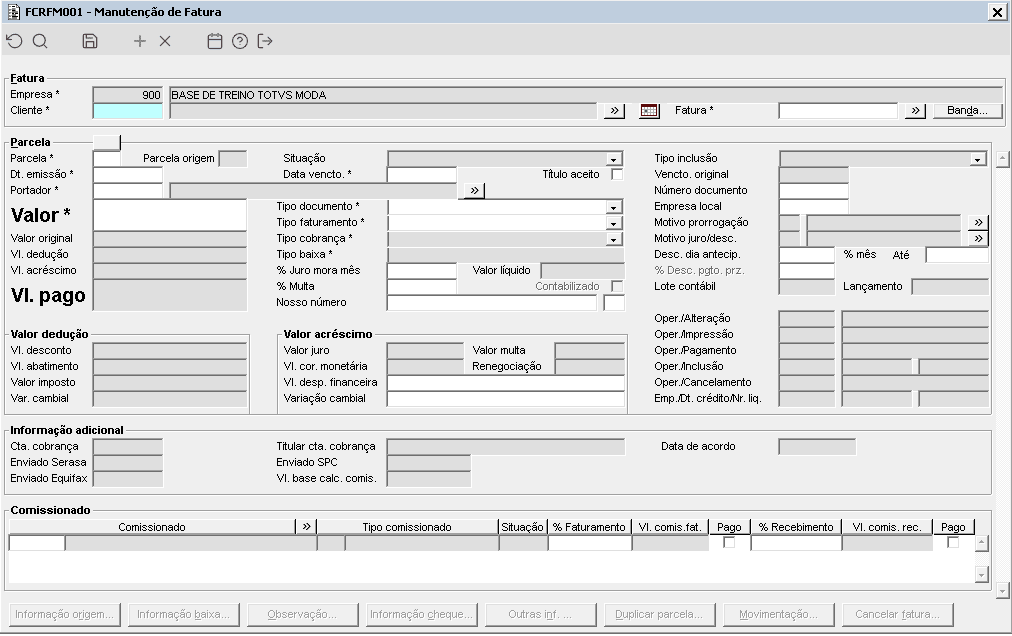The image size is (1012, 636).
Task: Click the Comissionado grid scroll-down arrow
Action: pyautogui.click(x=982, y=574)
